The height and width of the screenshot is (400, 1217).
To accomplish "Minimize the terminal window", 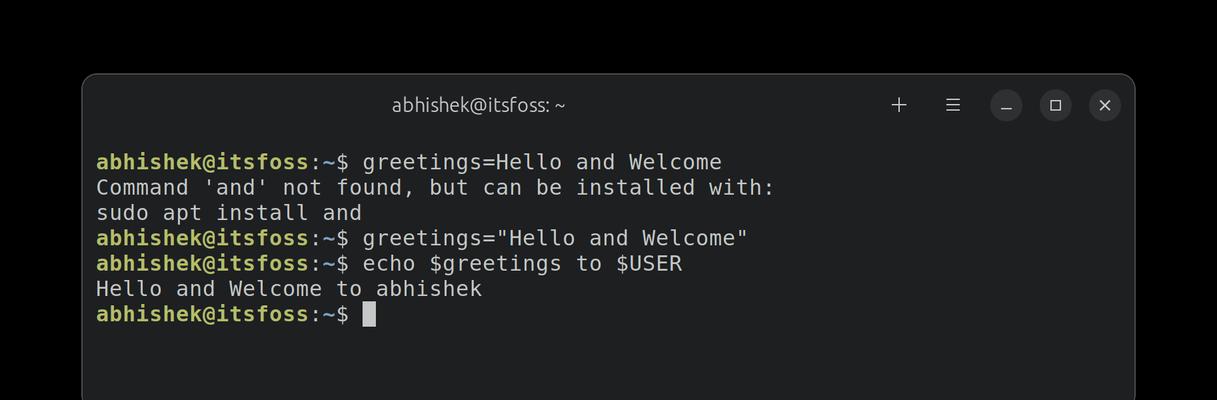I will coord(1006,105).
